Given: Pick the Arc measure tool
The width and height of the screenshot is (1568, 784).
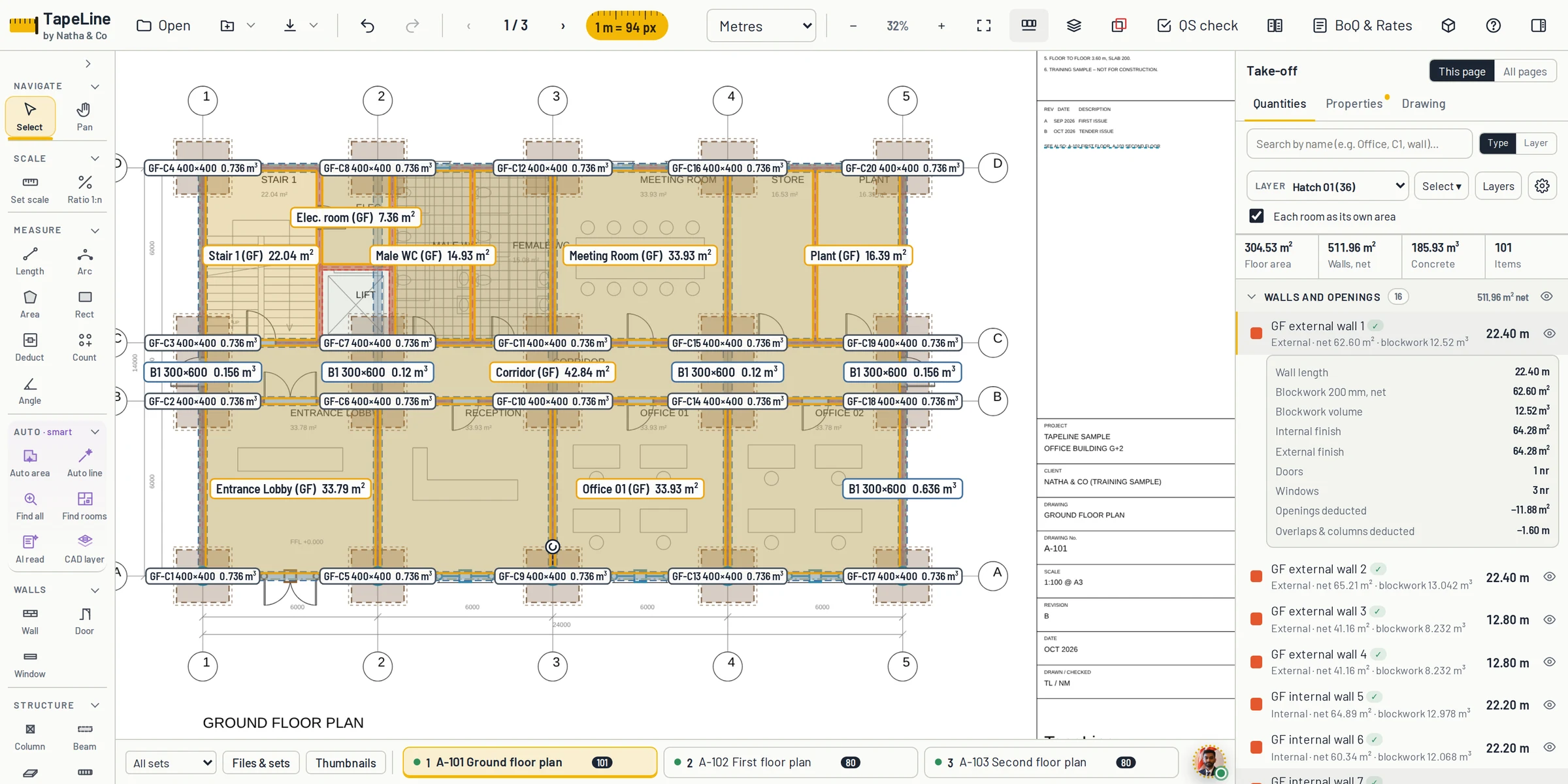Looking at the screenshot, I should [84, 261].
